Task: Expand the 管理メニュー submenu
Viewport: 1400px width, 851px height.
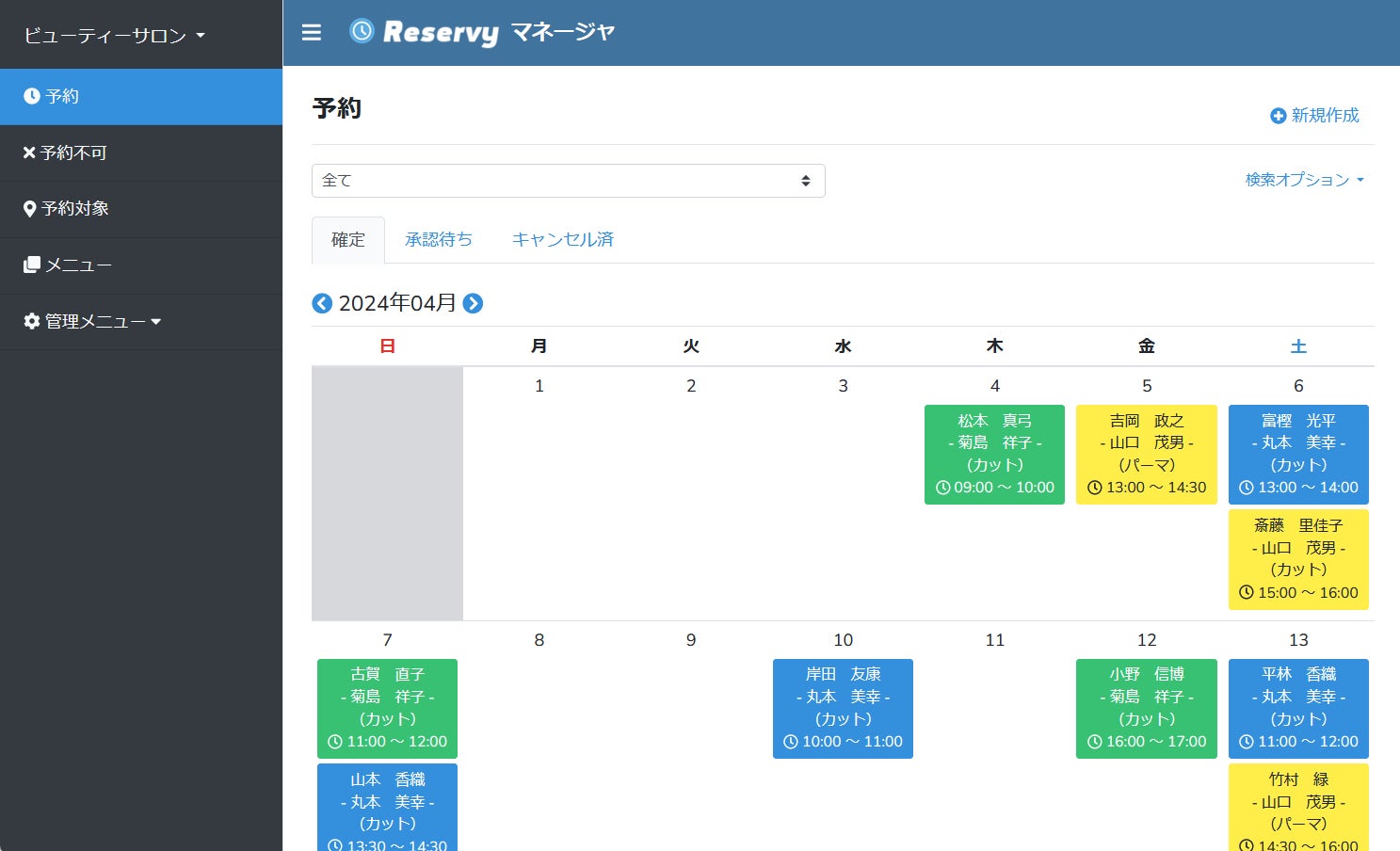Action: [x=92, y=322]
